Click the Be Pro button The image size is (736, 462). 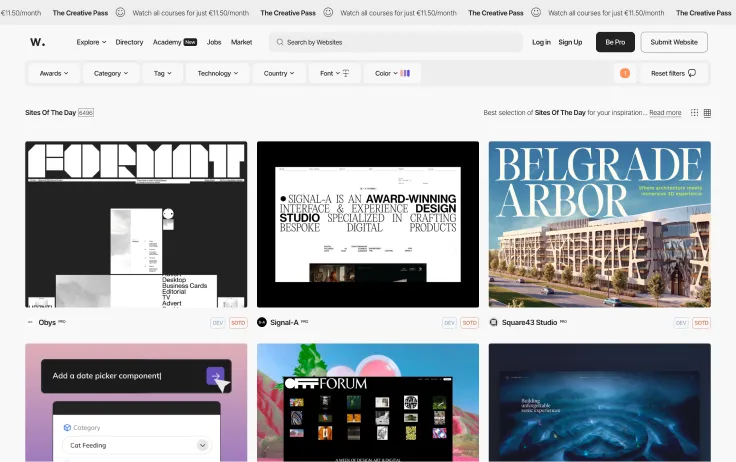click(x=615, y=42)
